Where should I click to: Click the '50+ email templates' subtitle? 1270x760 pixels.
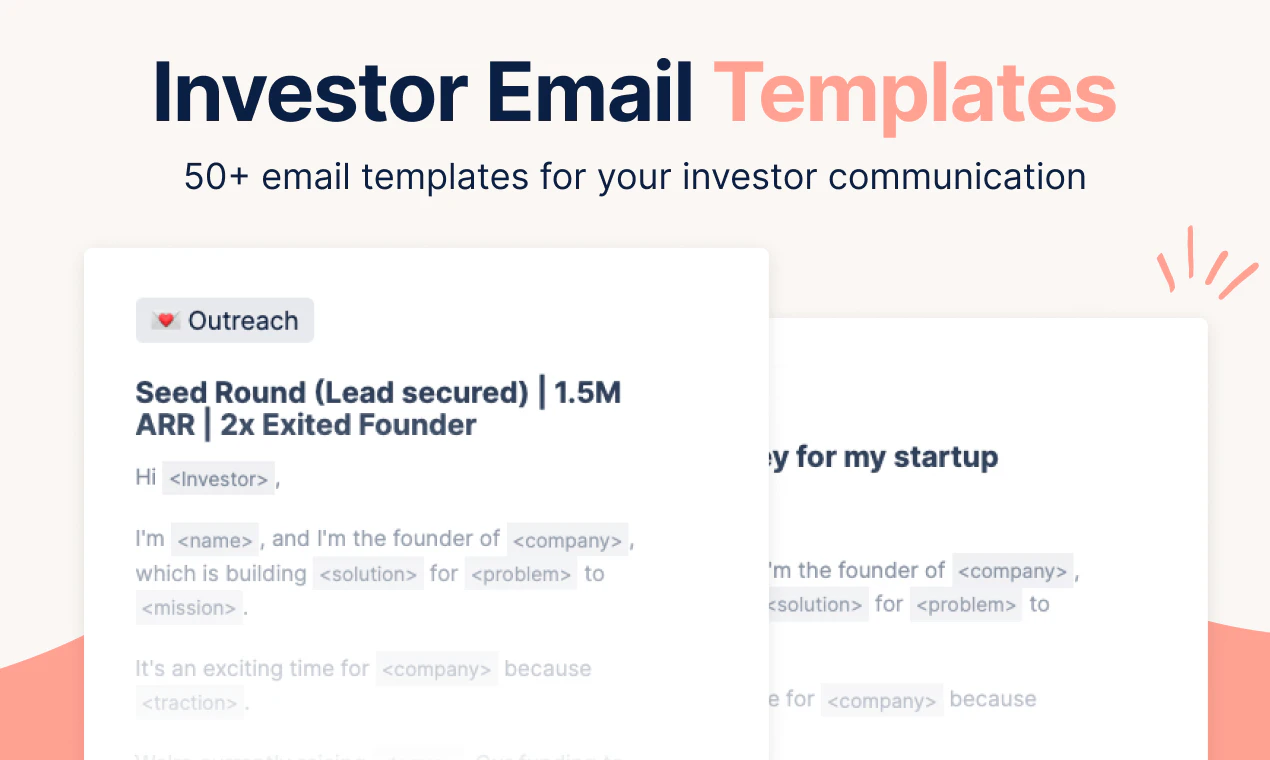(x=635, y=177)
